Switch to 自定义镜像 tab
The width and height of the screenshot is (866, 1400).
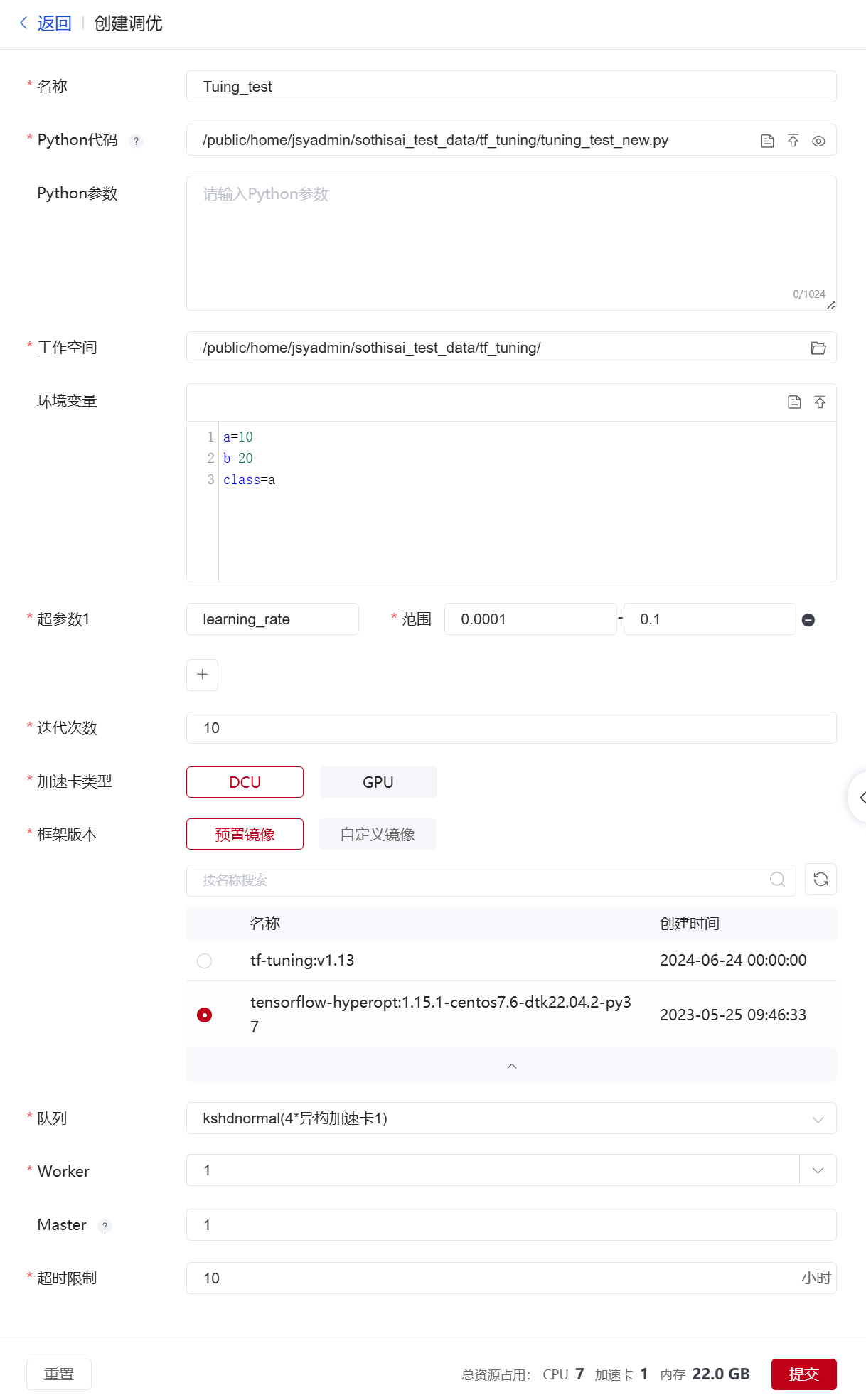(377, 834)
